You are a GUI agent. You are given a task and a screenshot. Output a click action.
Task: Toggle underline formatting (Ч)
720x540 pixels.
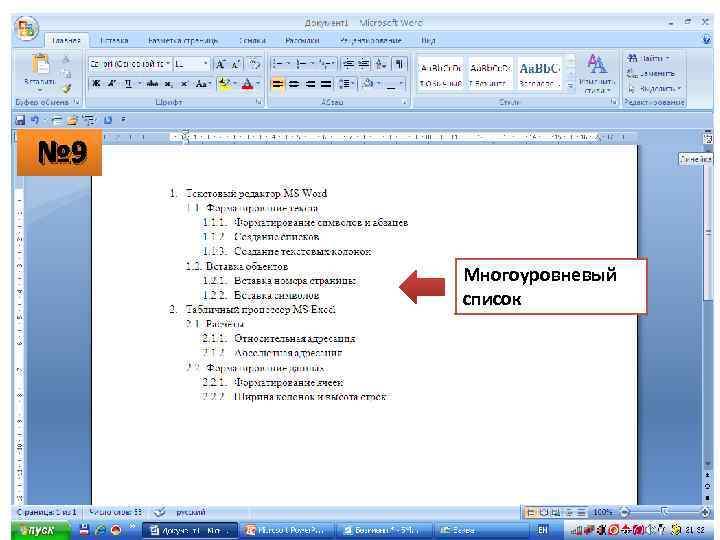128,84
